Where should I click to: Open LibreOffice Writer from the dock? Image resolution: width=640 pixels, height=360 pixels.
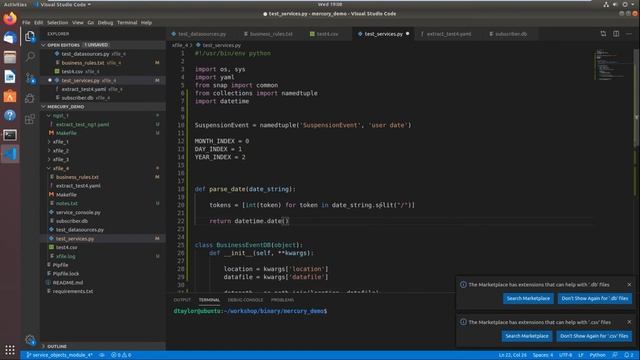(10, 77)
